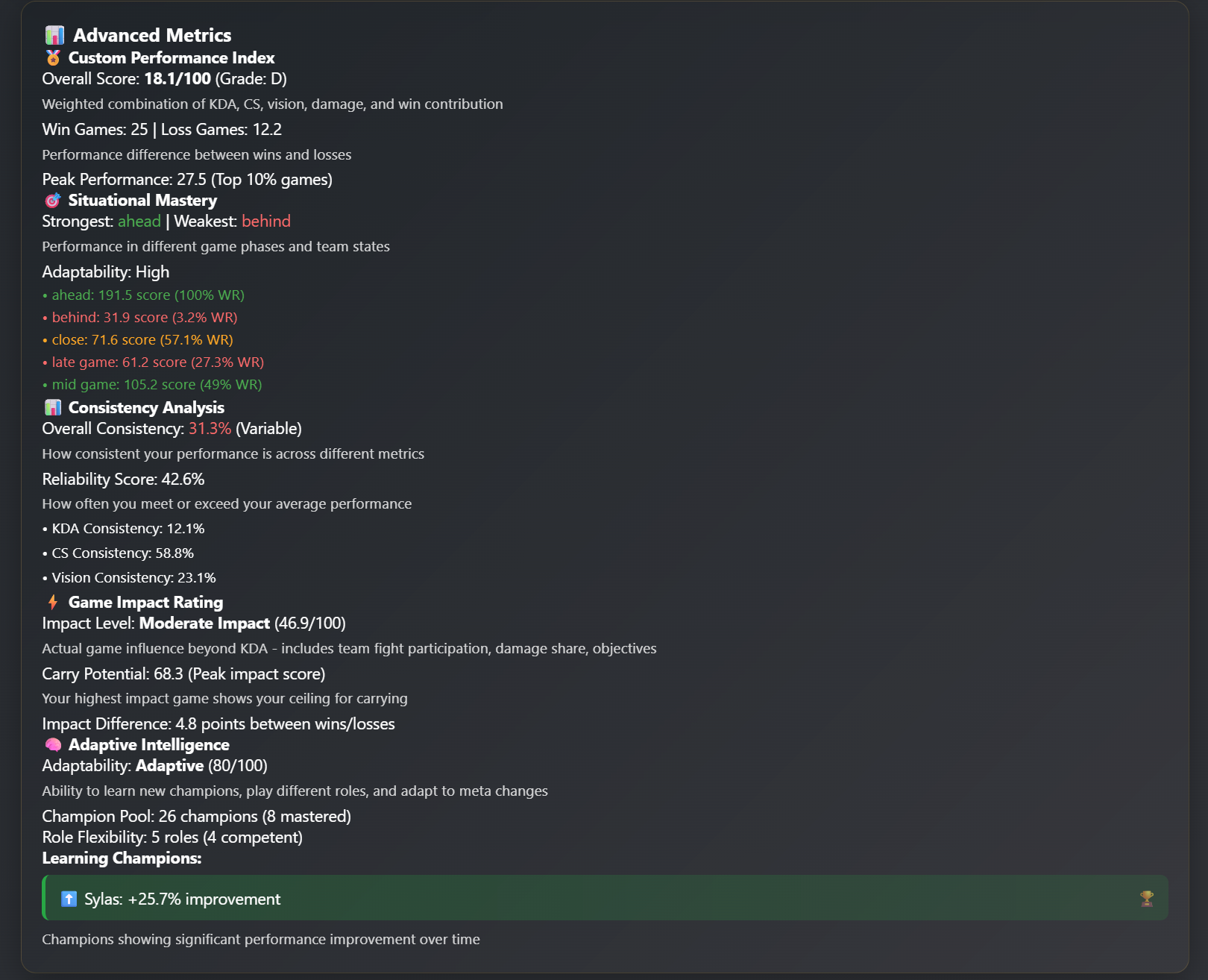Viewport: 1208px width, 980px height.
Task: Click the medal icon beside Custom Performance Index
Action: point(53,57)
